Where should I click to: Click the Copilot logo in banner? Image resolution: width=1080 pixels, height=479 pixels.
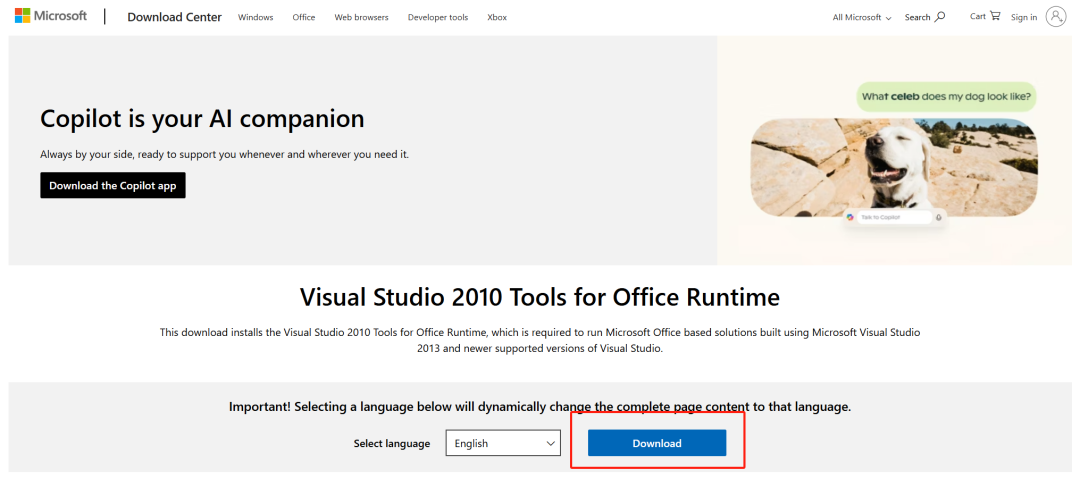click(850, 217)
